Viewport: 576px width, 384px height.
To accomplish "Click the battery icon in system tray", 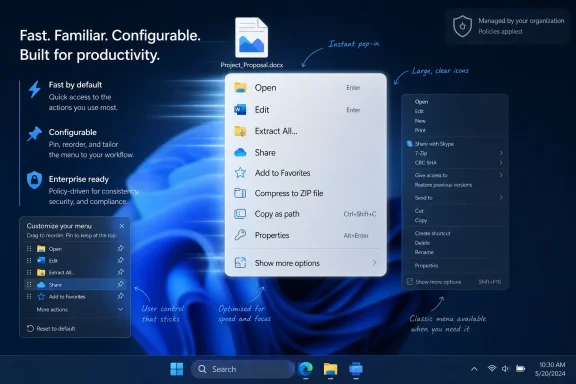I will click(520, 368).
